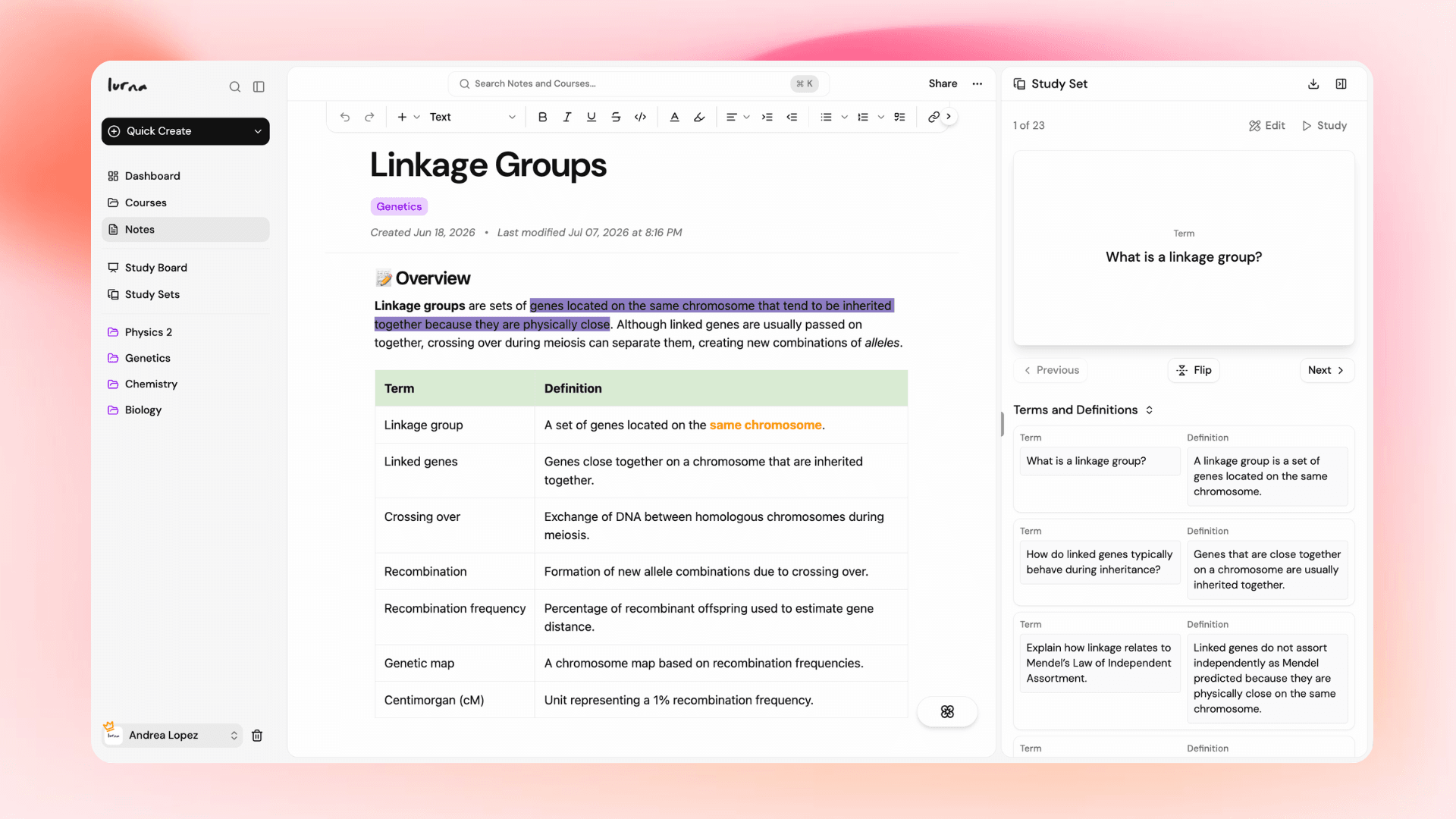Toggle strikethrough formatting

[x=616, y=117]
